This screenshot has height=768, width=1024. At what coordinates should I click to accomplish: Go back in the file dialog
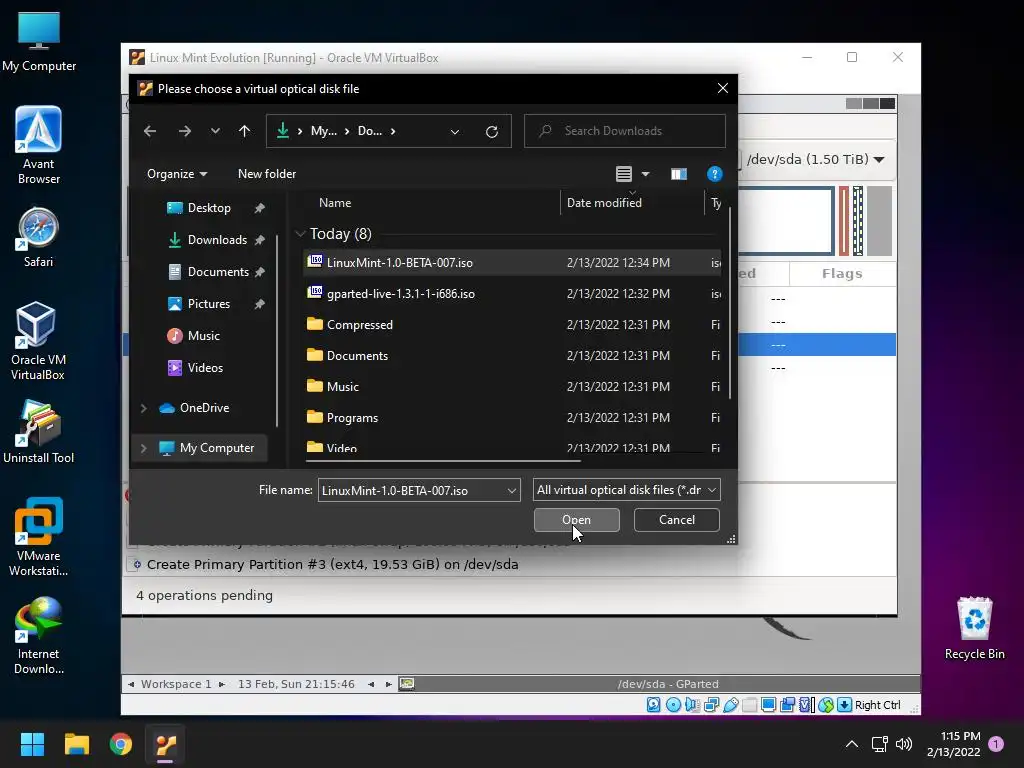[150, 131]
